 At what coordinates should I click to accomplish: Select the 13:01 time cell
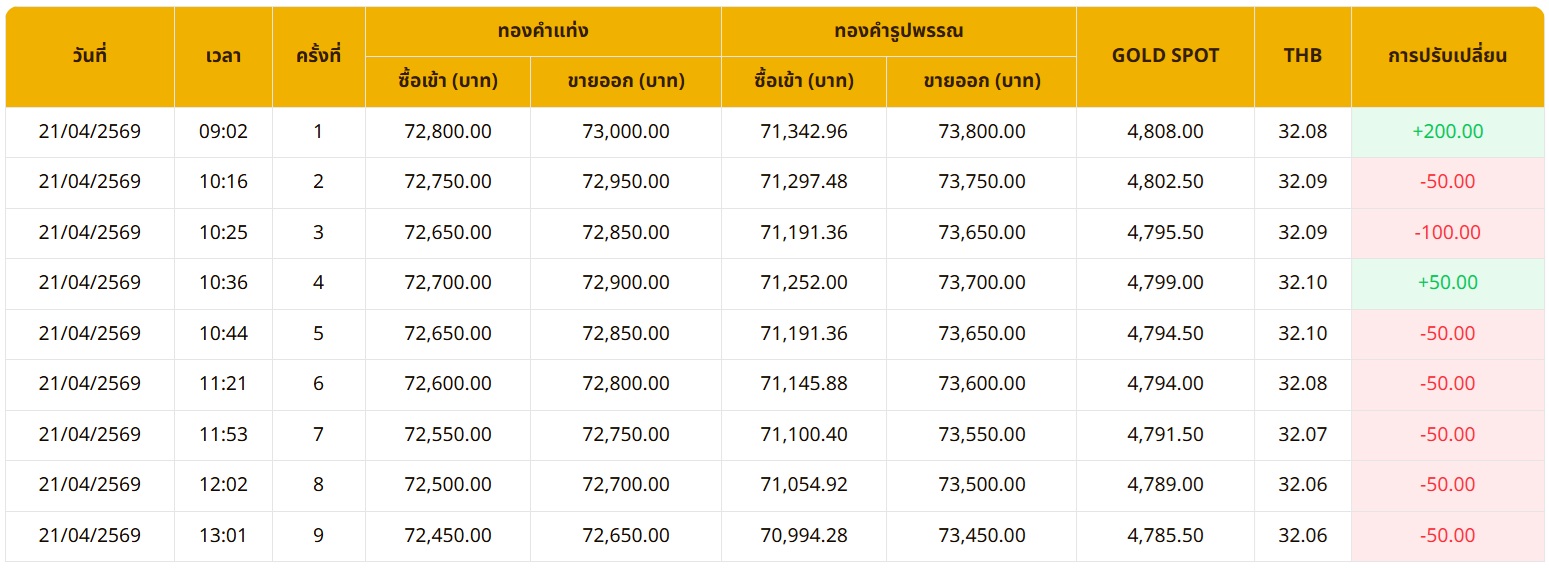[x=223, y=535]
